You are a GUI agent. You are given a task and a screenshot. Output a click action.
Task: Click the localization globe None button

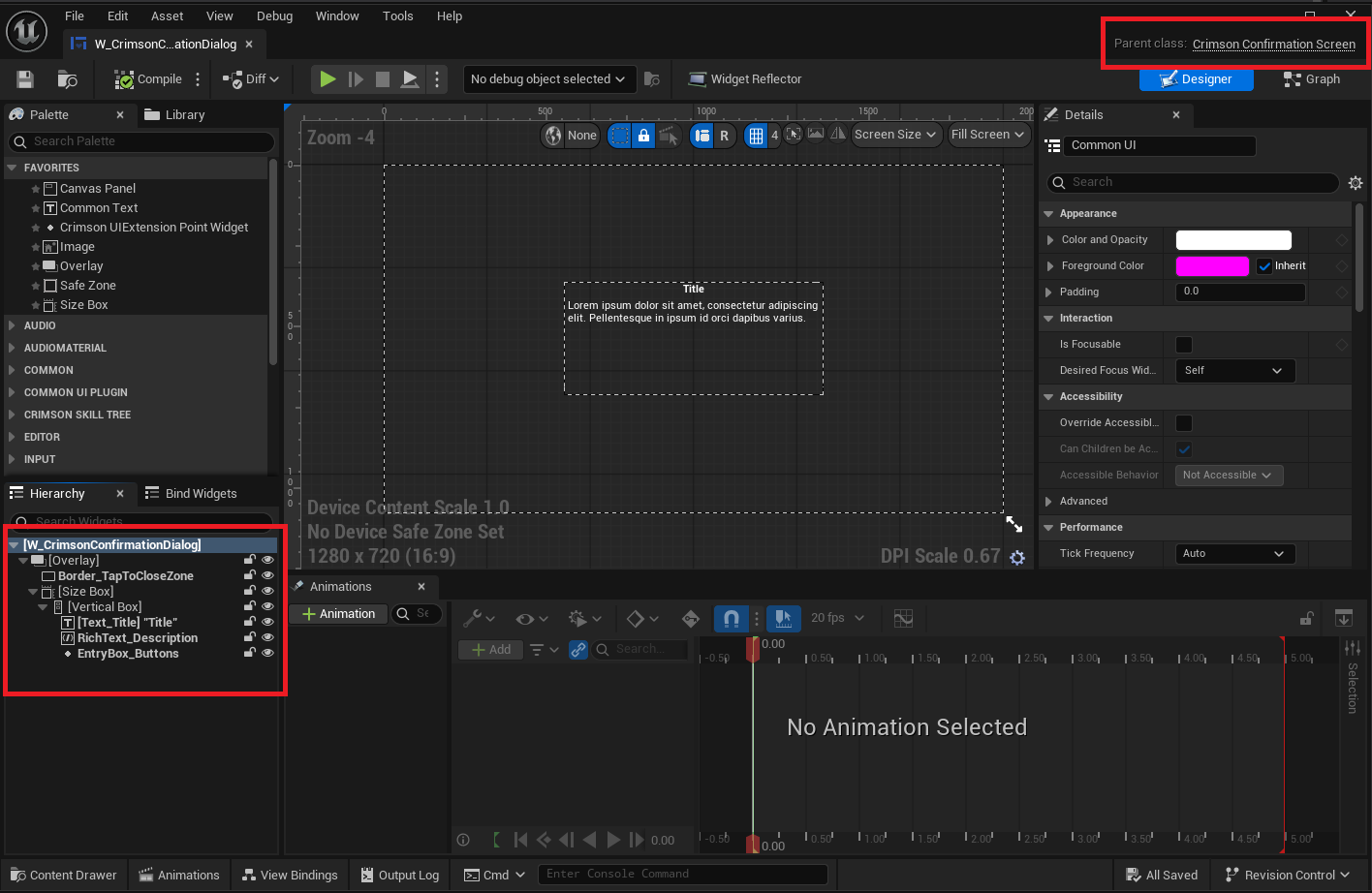[571, 136]
